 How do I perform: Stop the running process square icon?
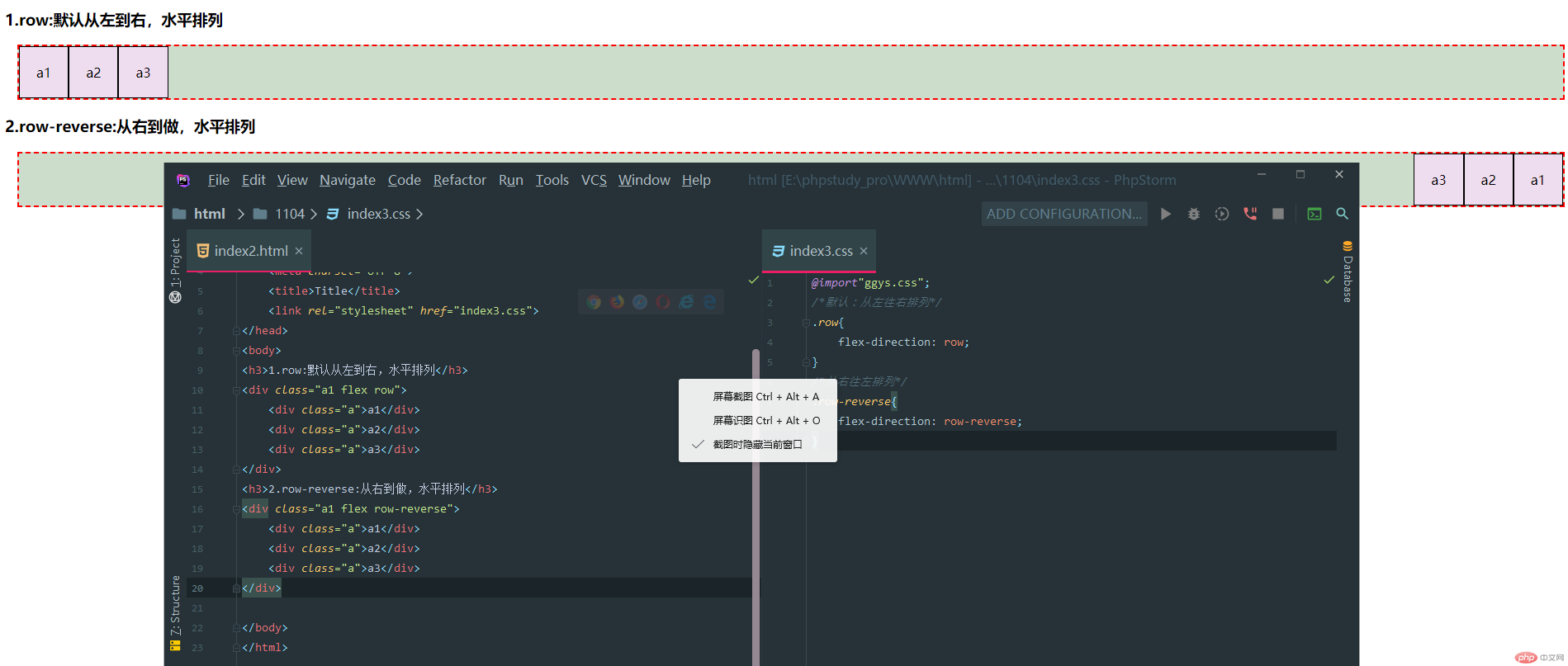[1278, 214]
